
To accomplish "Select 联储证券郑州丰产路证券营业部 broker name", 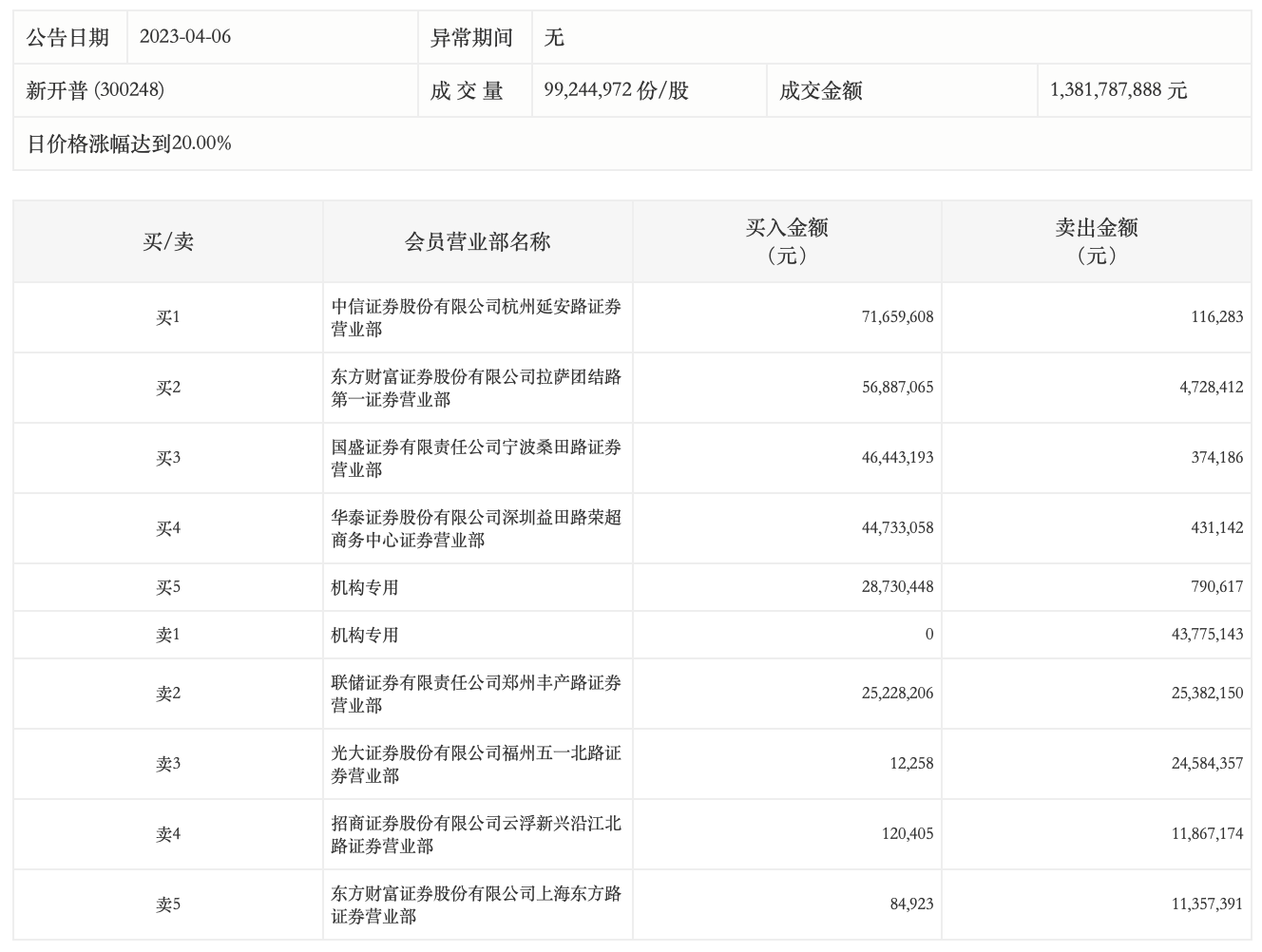I will tap(476, 694).
